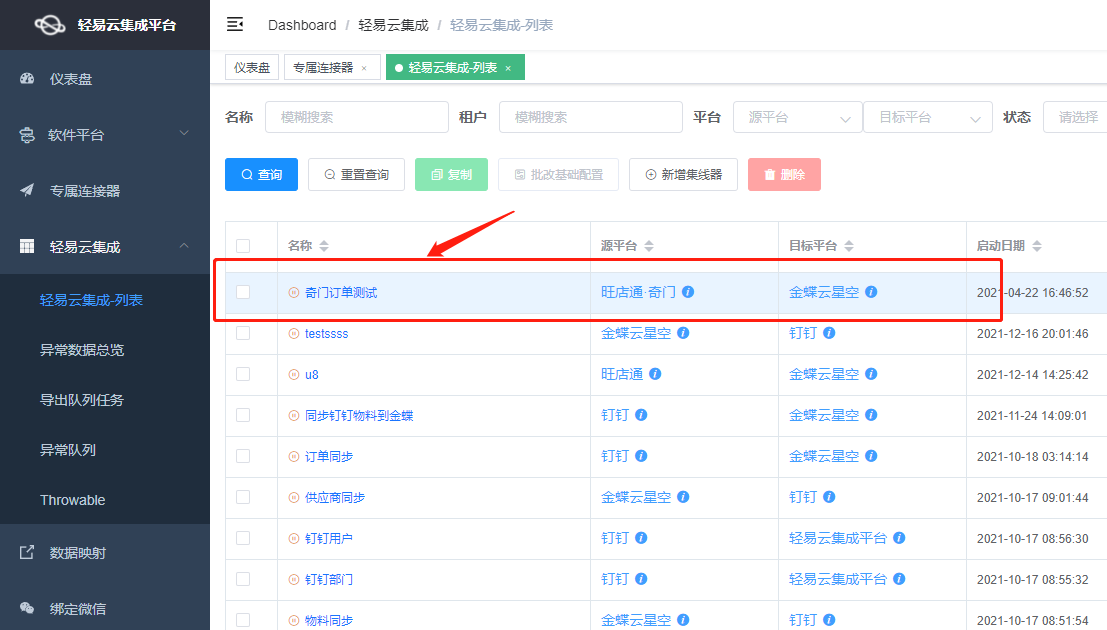Open 异常队列 in sidebar

click(x=104, y=450)
